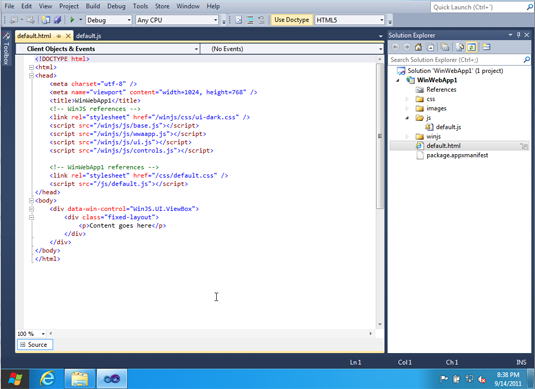The image size is (535, 389).
Task: Click the Source view button
Action: [35, 345]
